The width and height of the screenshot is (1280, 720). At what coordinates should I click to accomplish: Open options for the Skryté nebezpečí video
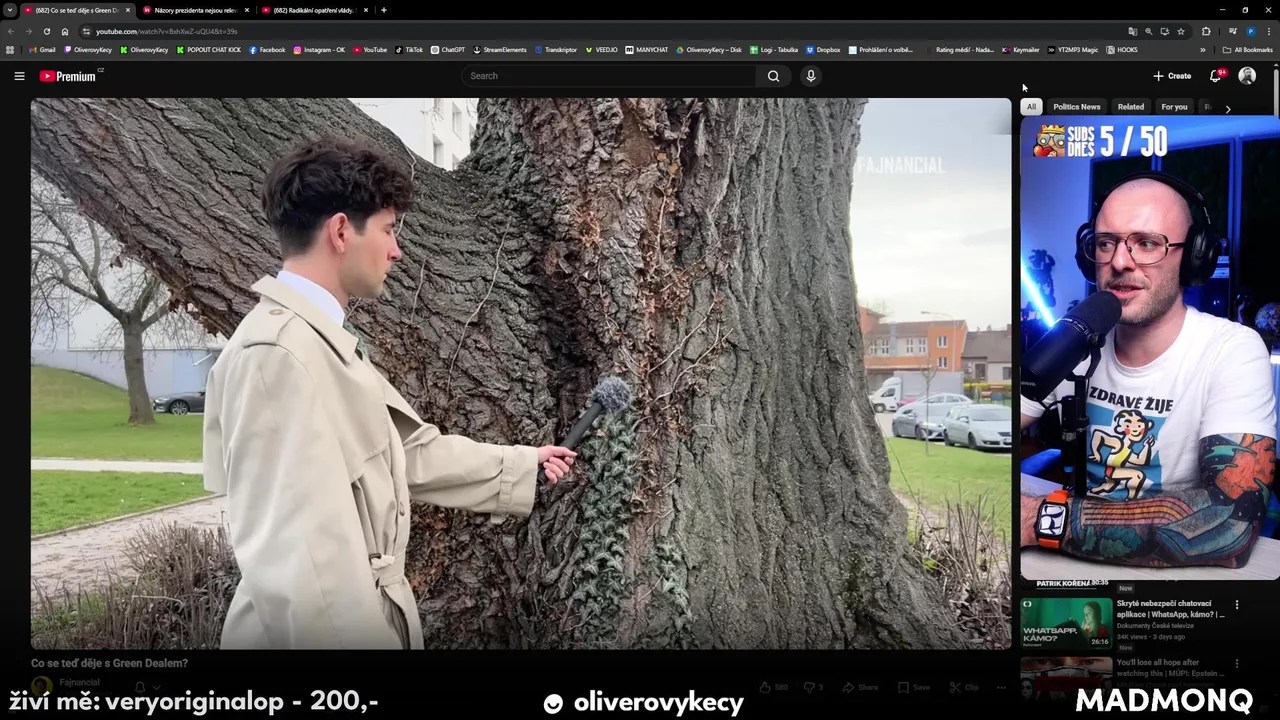(x=1237, y=605)
